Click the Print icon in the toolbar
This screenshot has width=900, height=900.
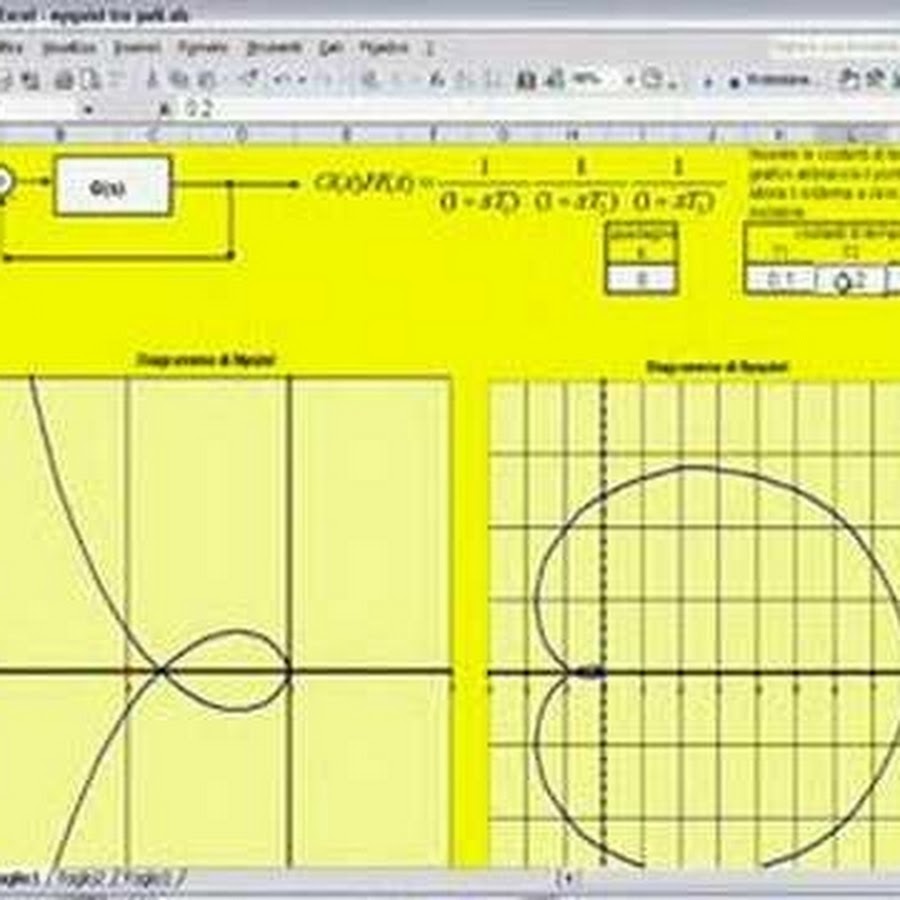(x=64, y=79)
